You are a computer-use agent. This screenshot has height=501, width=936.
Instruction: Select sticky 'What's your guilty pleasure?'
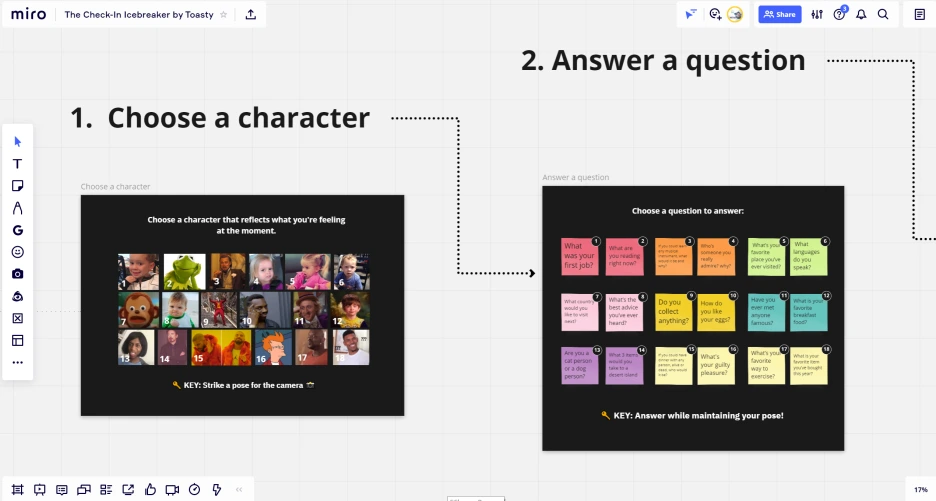pyautogui.click(x=716, y=365)
